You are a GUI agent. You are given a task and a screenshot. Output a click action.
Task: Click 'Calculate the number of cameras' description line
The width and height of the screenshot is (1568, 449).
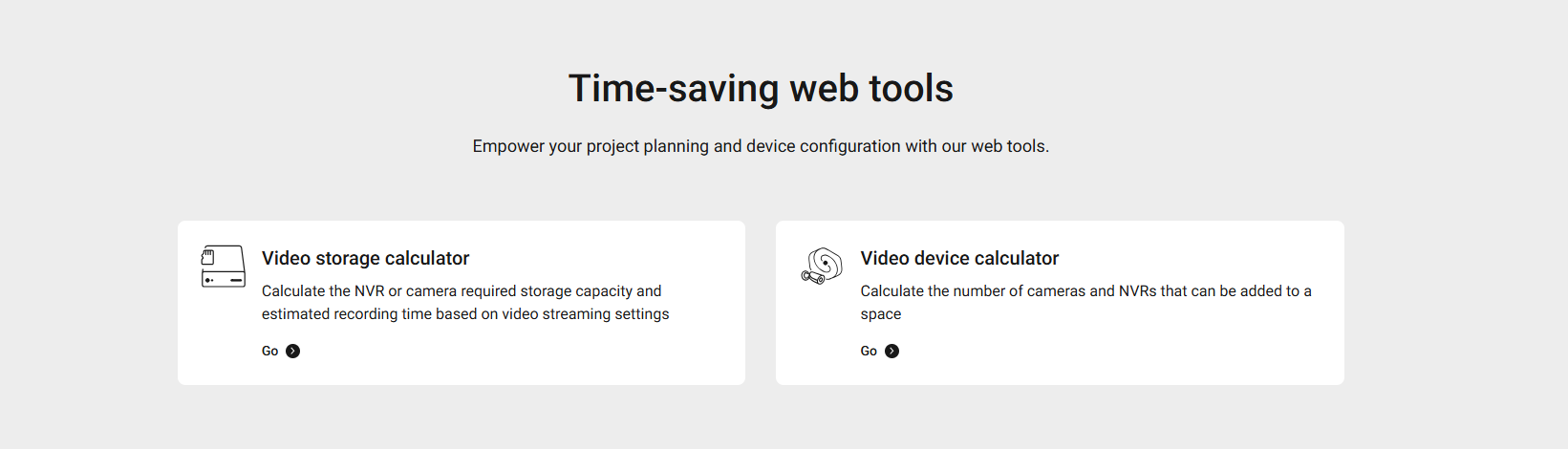point(1085,290)
